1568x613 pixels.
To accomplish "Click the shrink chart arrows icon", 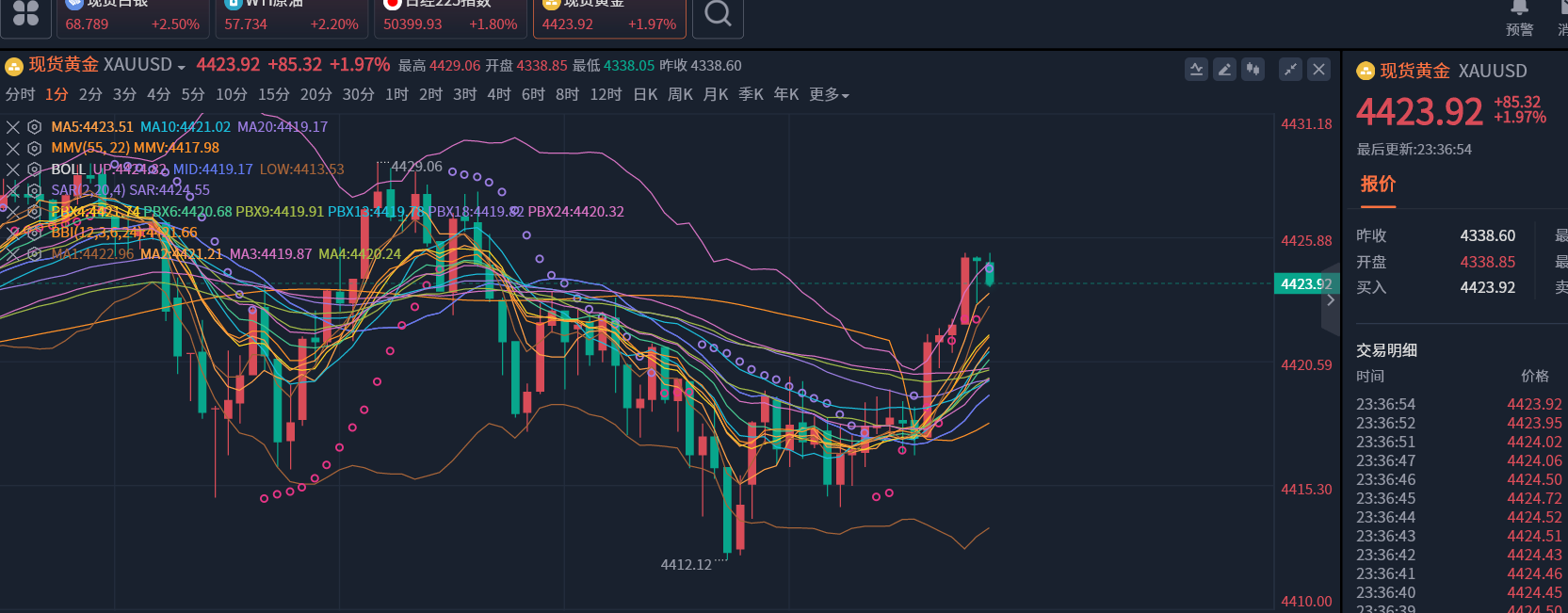I will pyautogui.click(x=1290, y=69).
